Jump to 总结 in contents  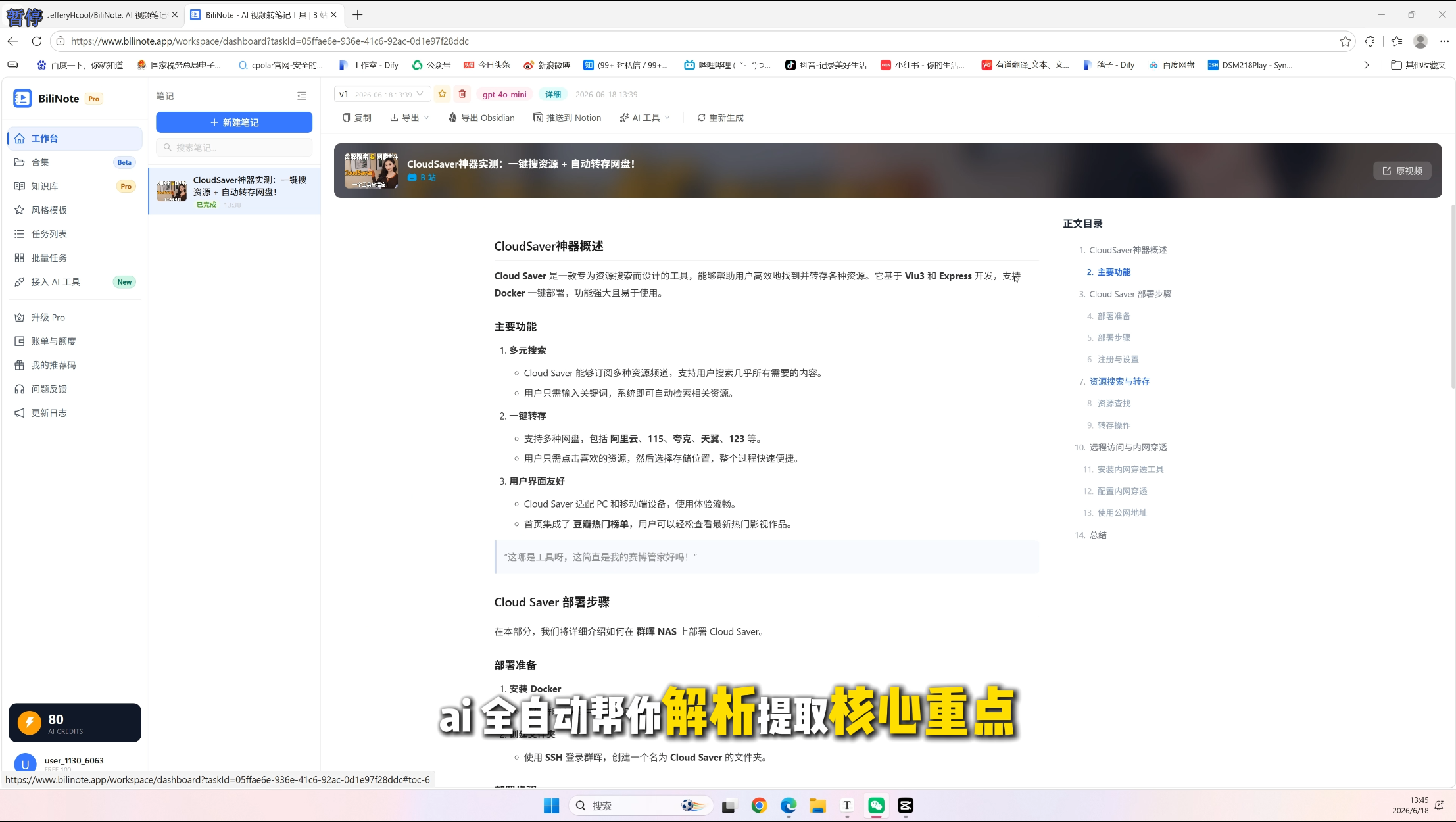(1098, 535)
